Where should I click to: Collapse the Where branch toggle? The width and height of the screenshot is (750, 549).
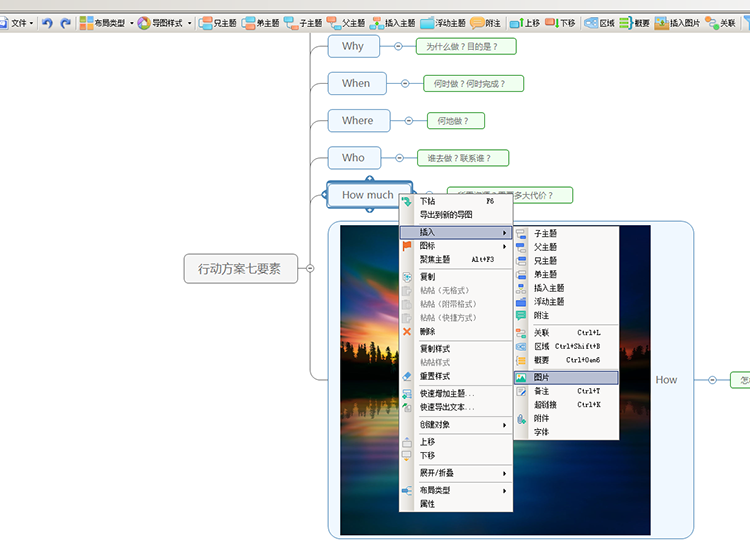coord(409,121)
